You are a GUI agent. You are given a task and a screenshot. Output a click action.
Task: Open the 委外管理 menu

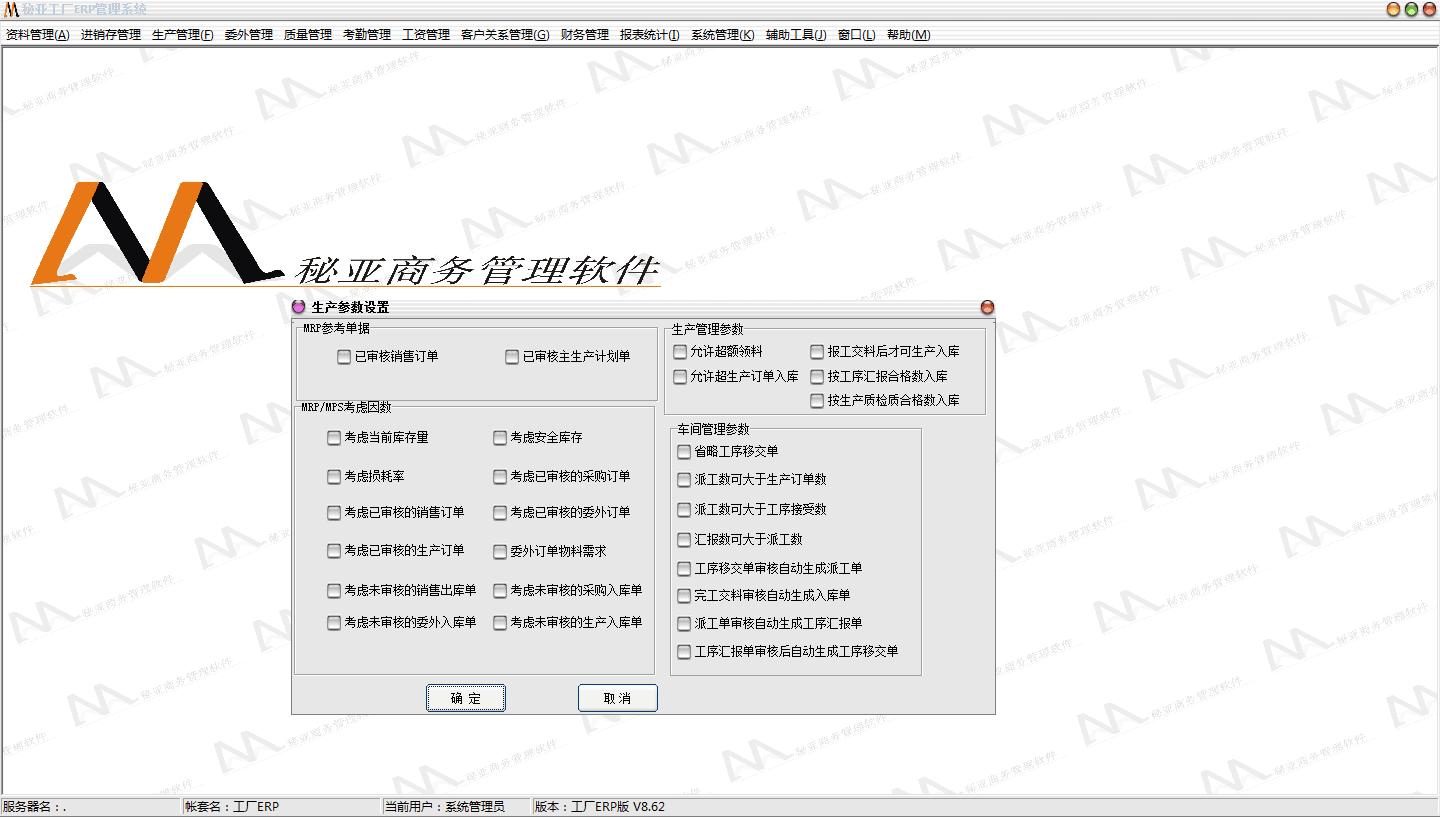(x=249, y=35)
